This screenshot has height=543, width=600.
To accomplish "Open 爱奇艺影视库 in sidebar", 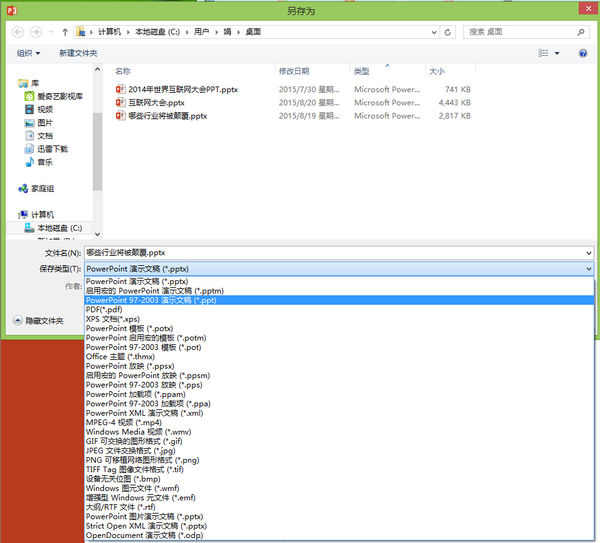I will coord(54,96).
